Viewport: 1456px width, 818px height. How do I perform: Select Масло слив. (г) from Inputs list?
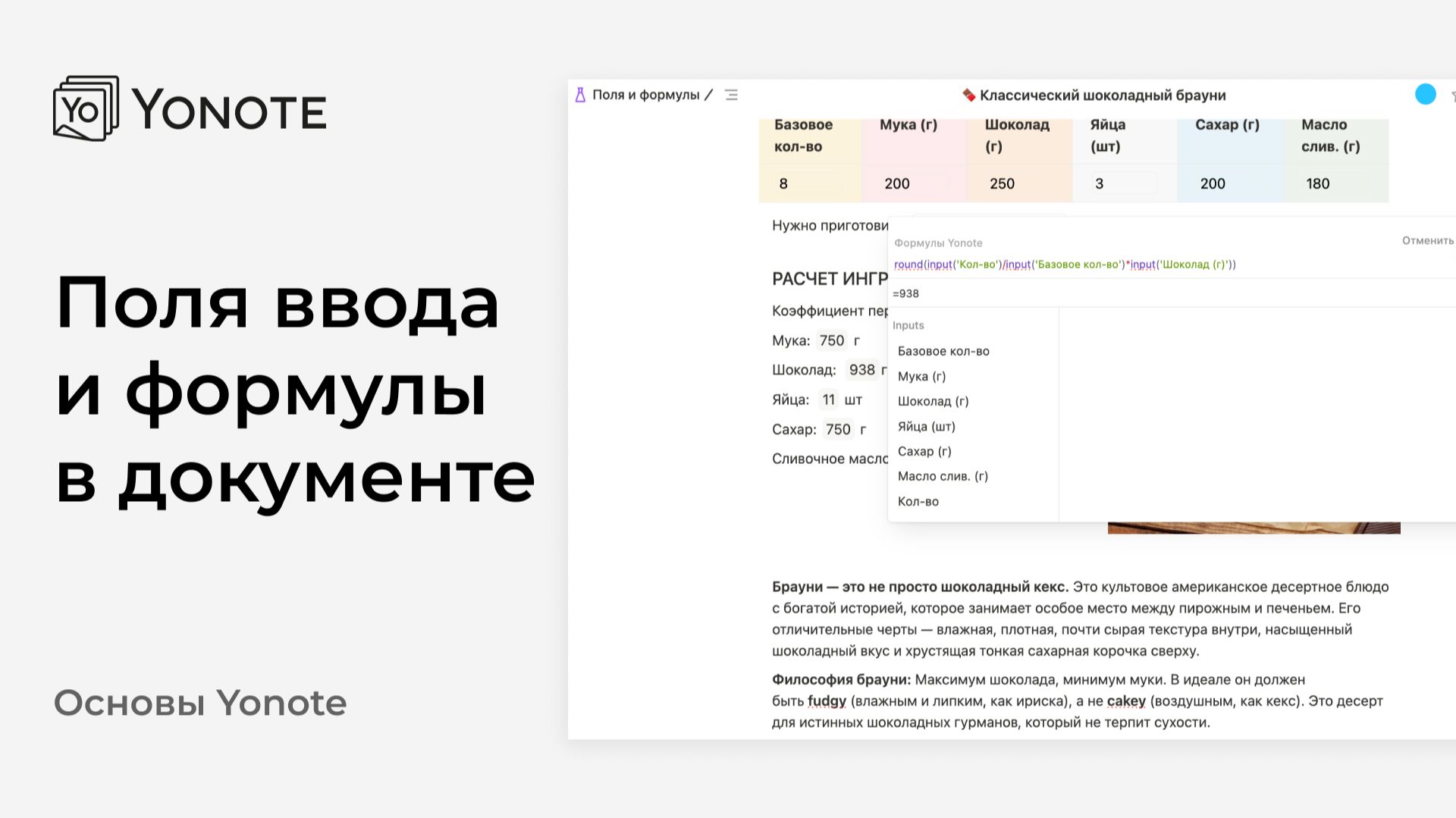[943, 476]
